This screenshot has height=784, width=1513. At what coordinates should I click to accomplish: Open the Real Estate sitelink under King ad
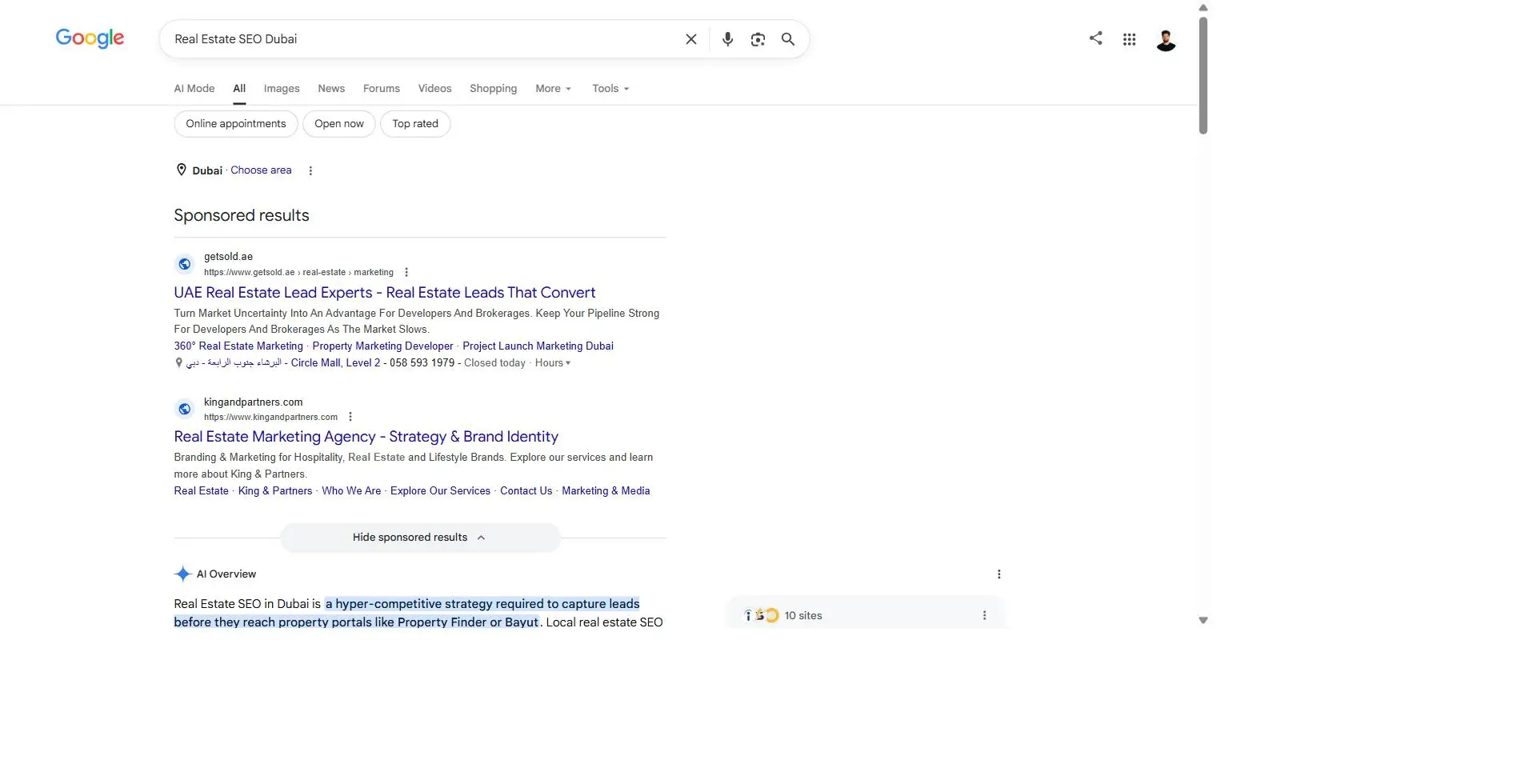coord(201,491)
